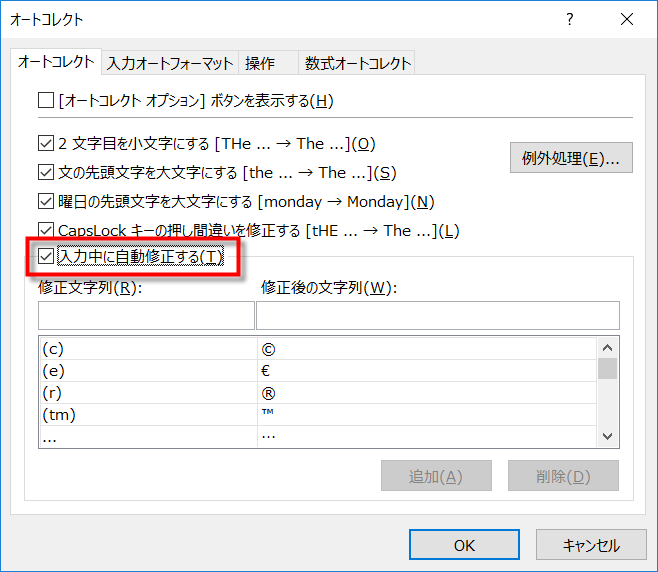Switch to the 入力オートフォーマット tab
Screen dimensions: 658x572
pos(170,63)
